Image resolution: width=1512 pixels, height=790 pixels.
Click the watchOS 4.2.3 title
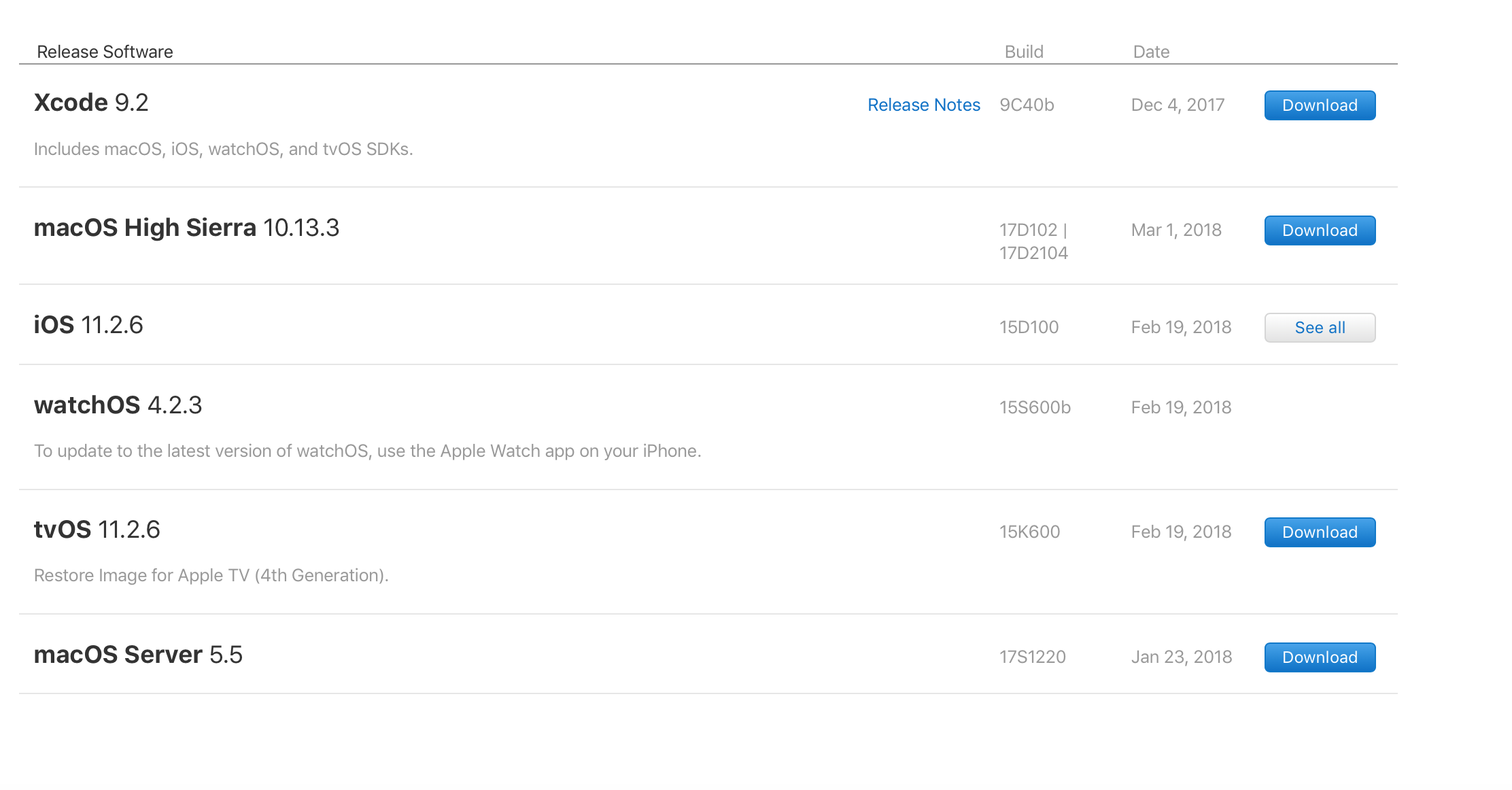tap(118, 405)
